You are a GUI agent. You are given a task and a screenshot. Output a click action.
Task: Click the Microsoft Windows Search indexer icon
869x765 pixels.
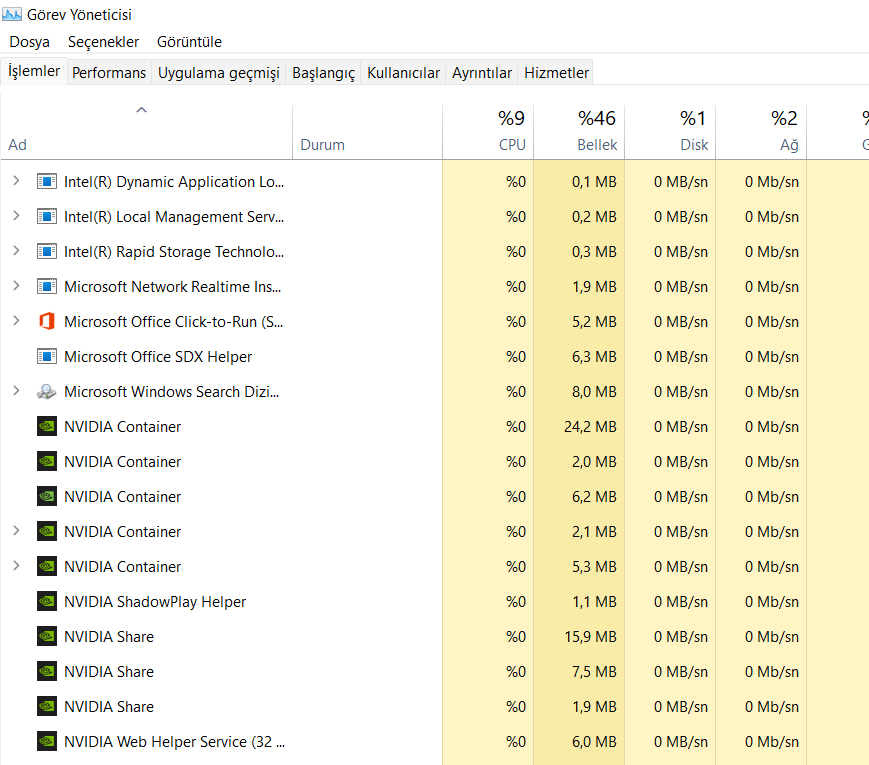coord(46,391)
